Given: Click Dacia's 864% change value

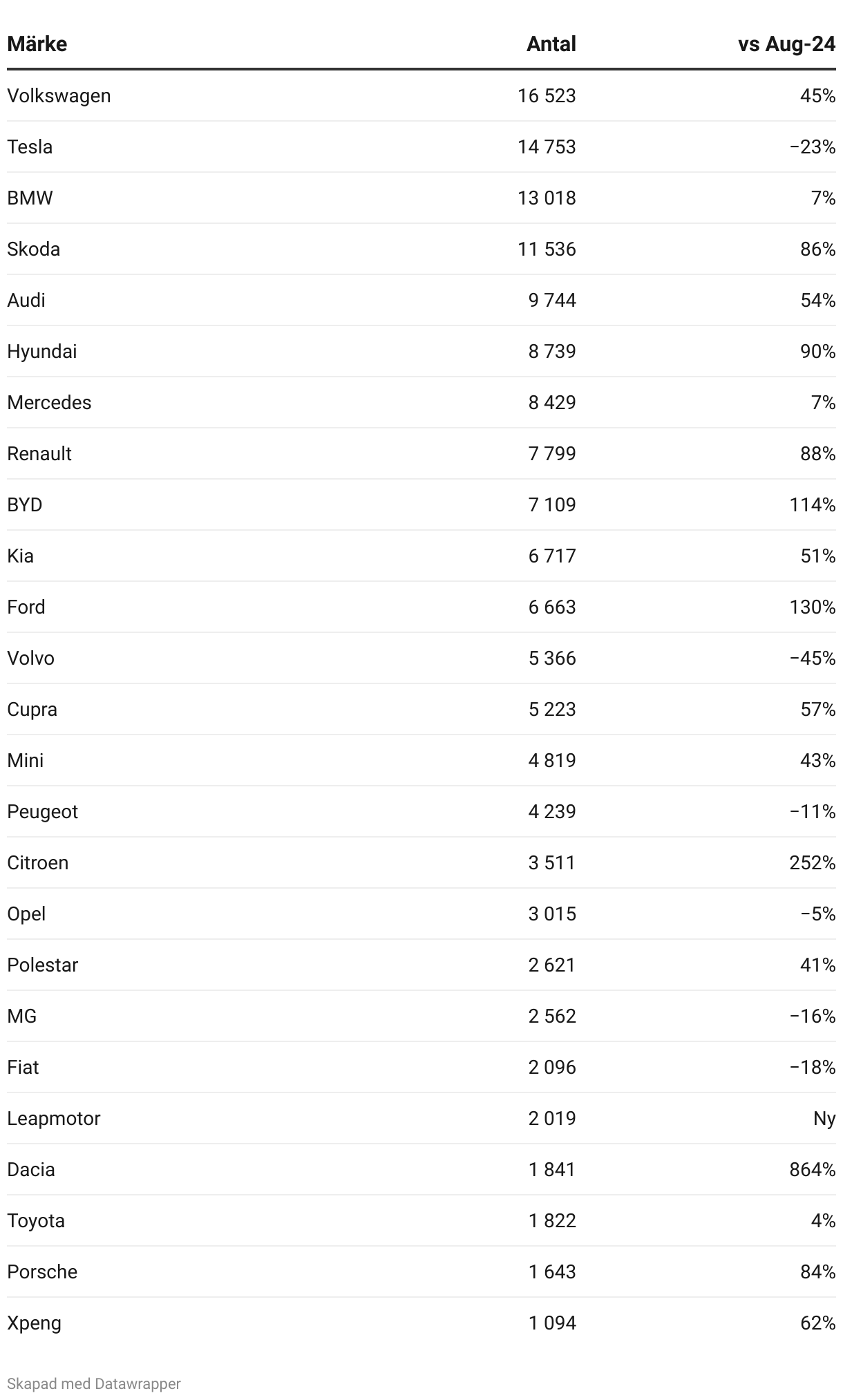Looking at the screenshot, I should [x=813, y=1169].
